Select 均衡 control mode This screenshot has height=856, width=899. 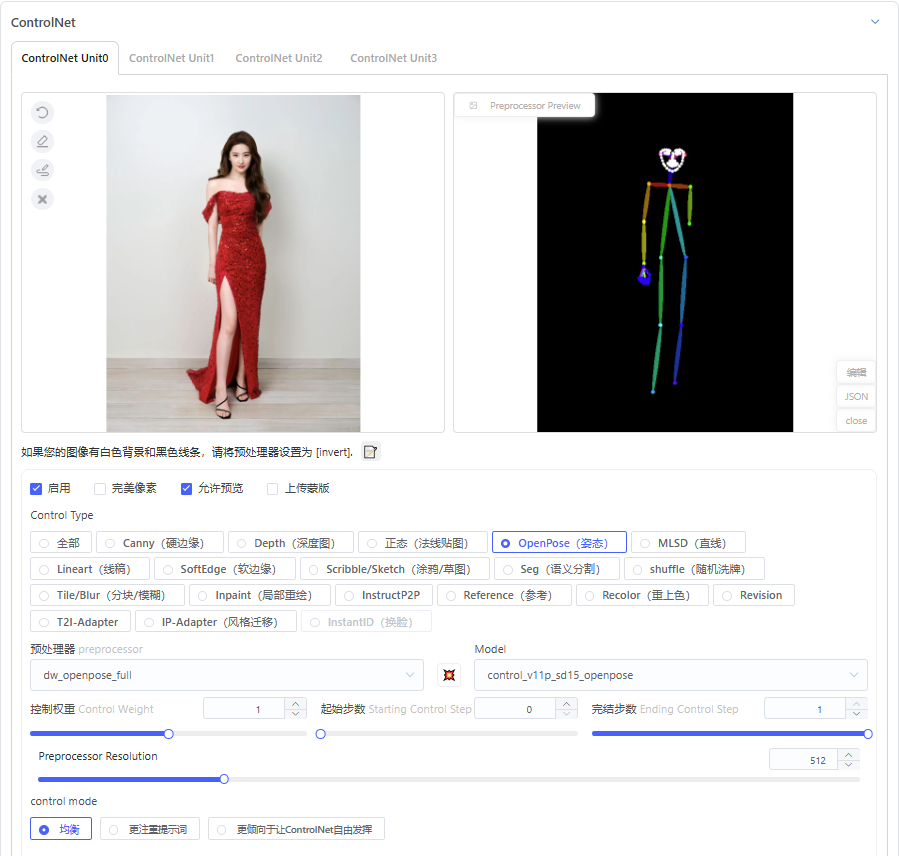(x=61, y=829)
